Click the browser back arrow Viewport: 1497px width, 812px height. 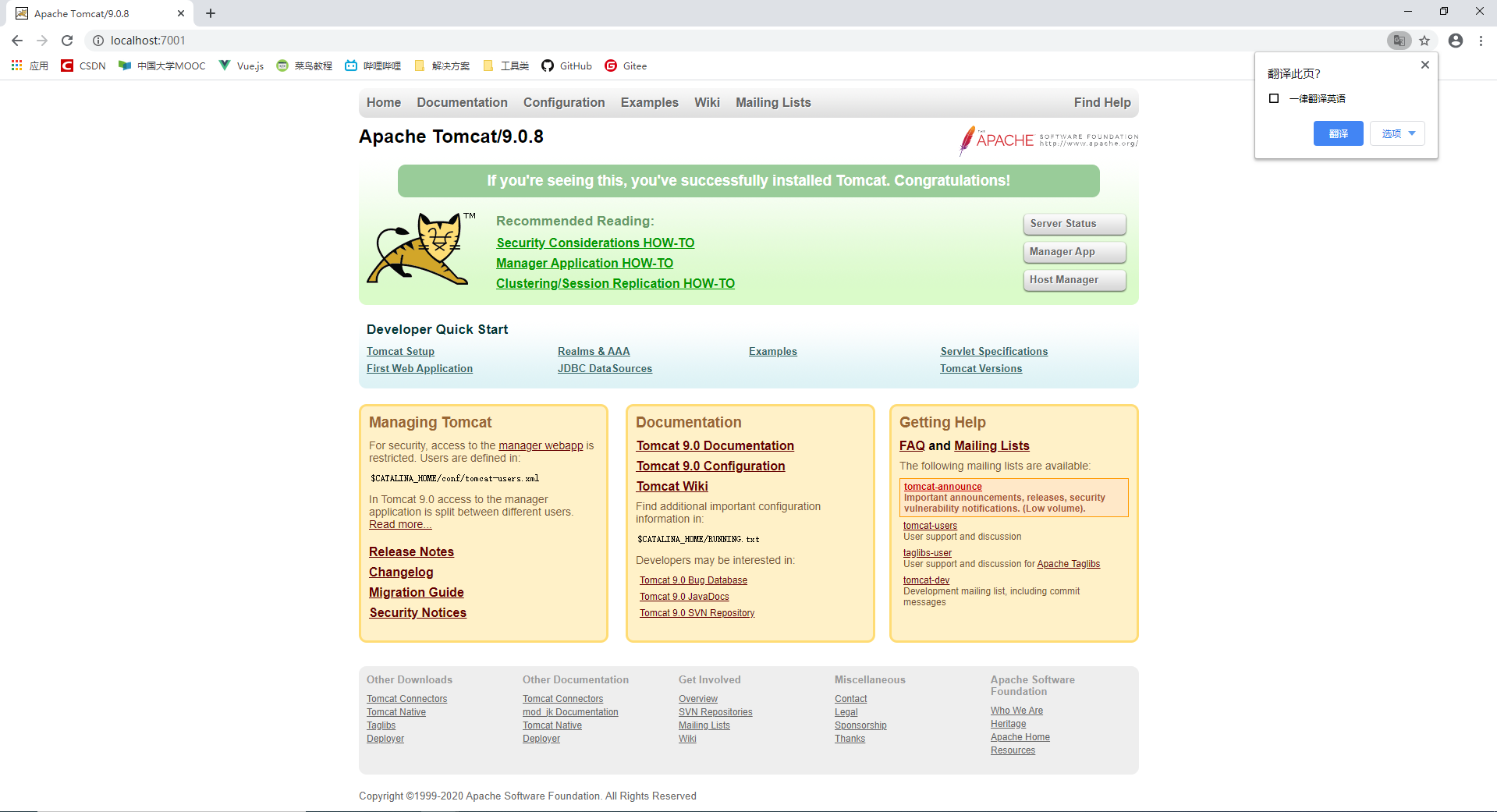point(17,41)
